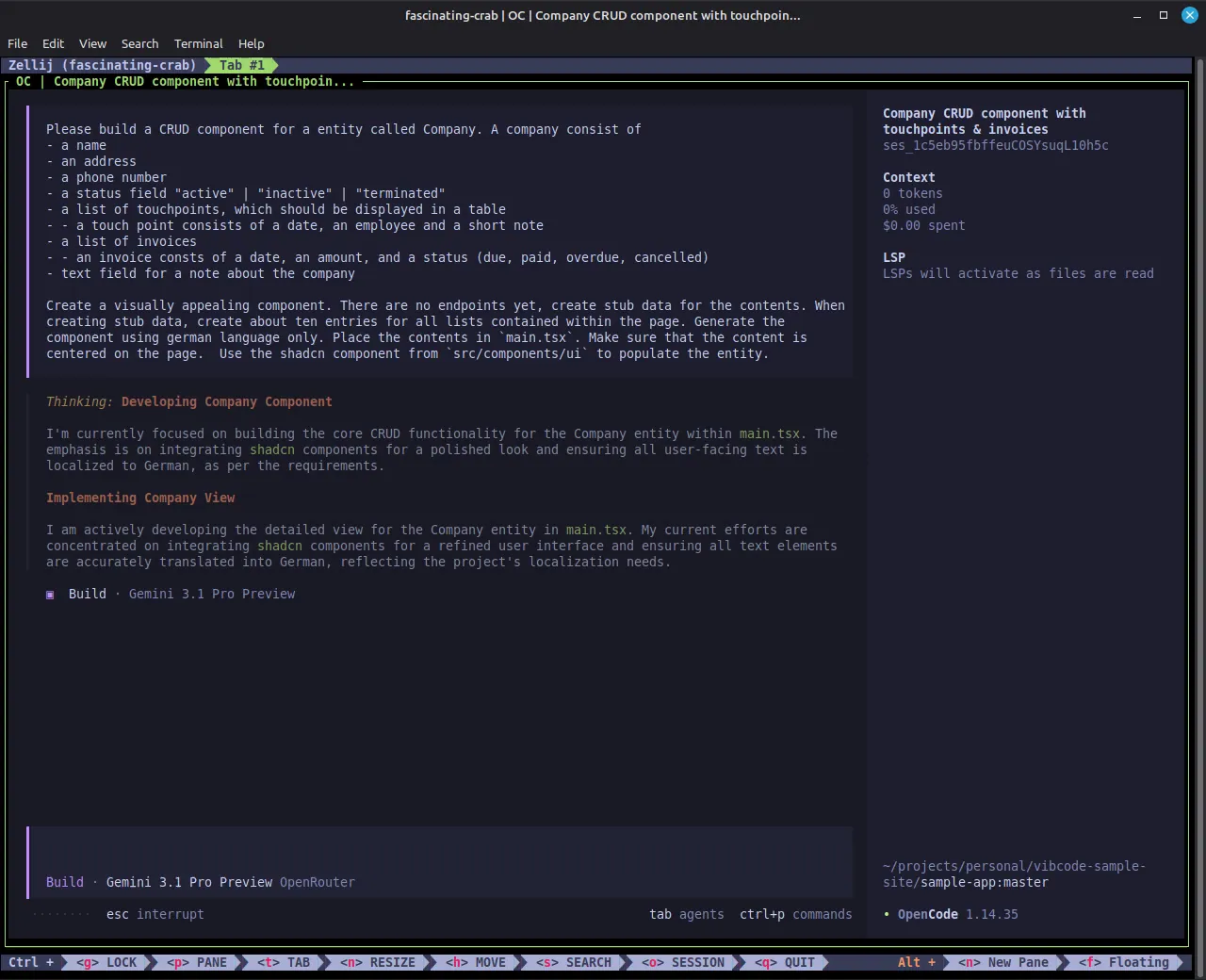Click the LSP heading in sidebar
This screenshot has width=1206, height=980.
(894, 257)
